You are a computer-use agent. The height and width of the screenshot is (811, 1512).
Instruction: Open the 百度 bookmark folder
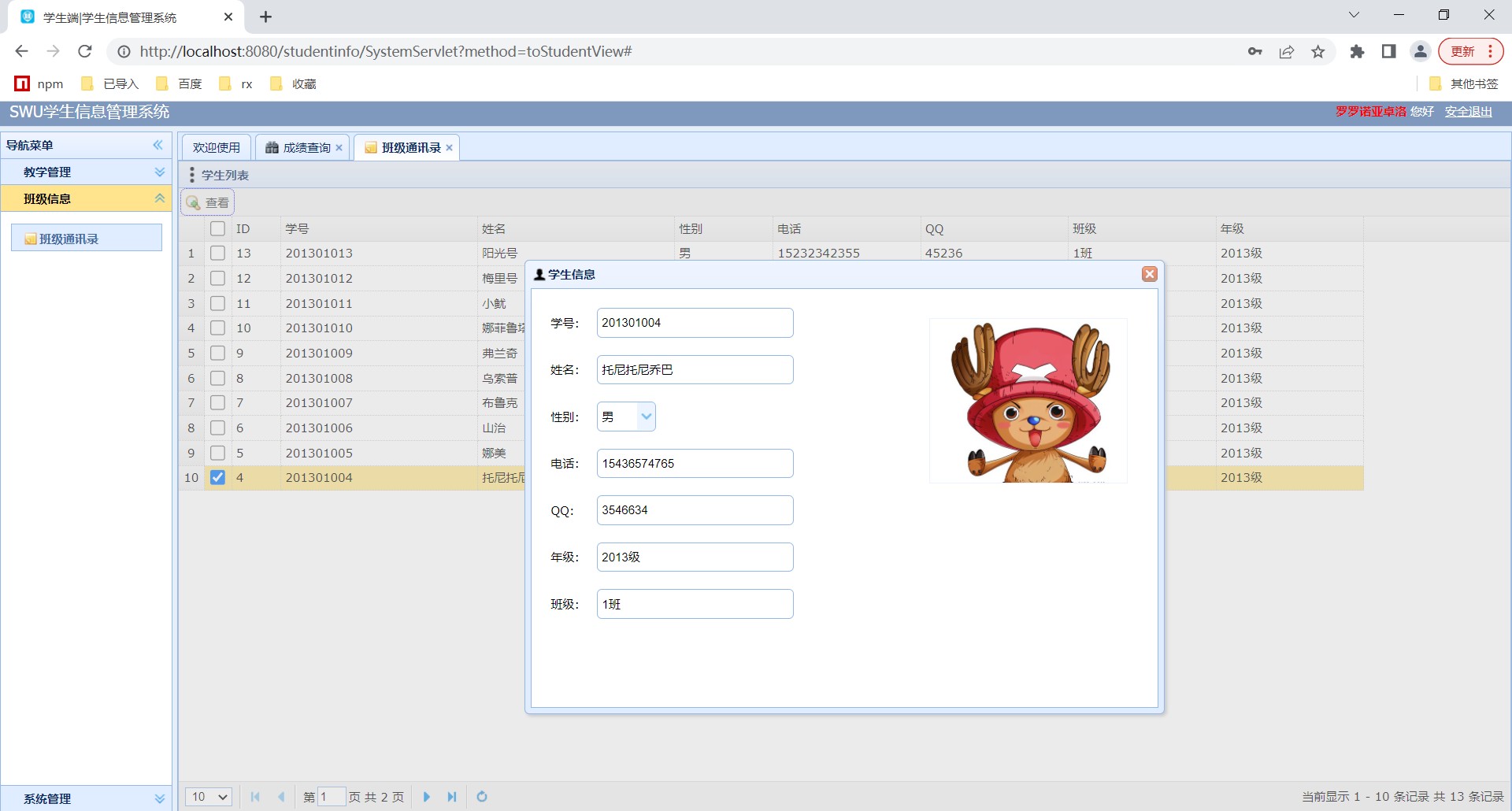click(x=180, y=83)
